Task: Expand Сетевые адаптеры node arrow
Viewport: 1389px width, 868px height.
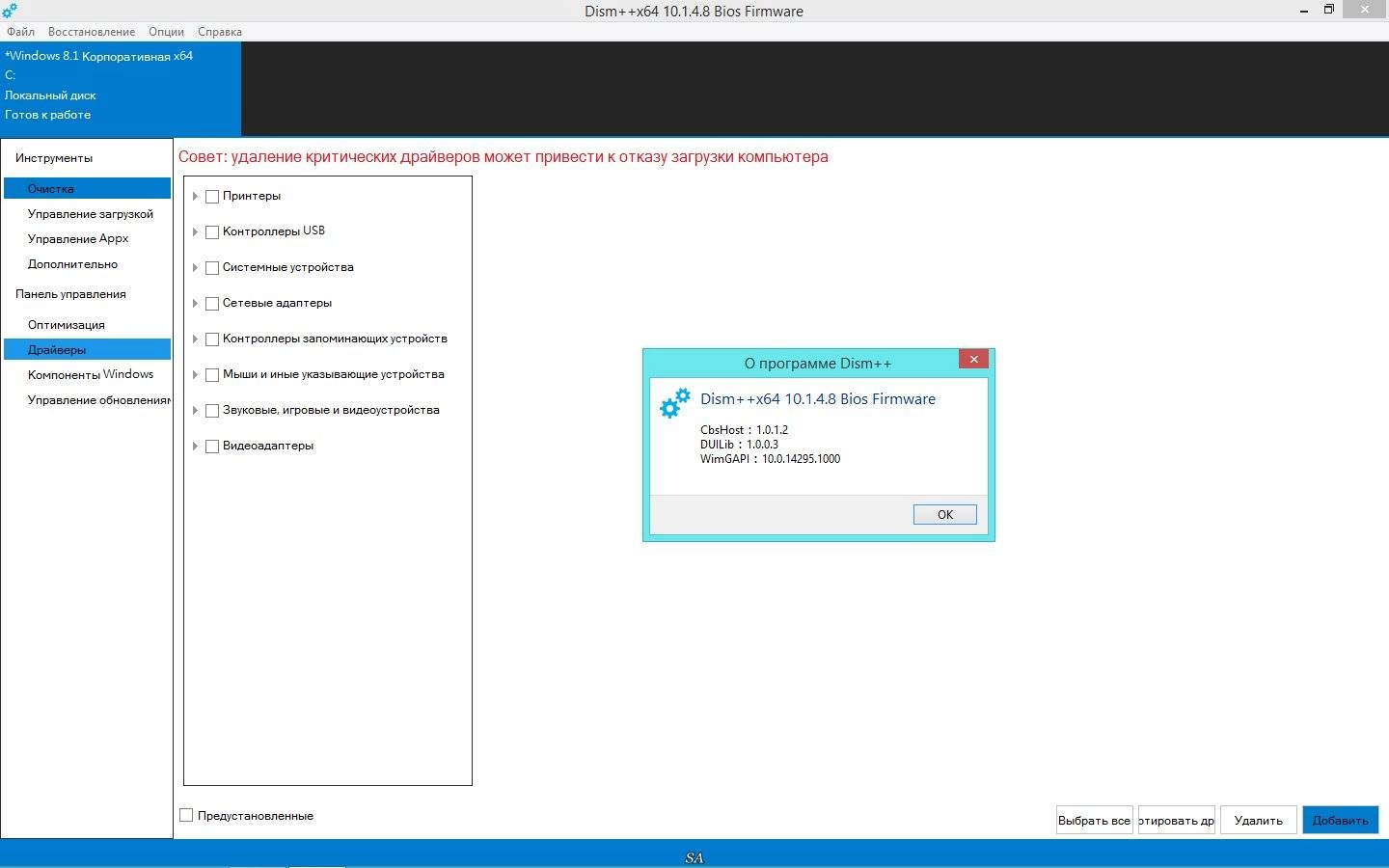Action: tap(195, 304)
